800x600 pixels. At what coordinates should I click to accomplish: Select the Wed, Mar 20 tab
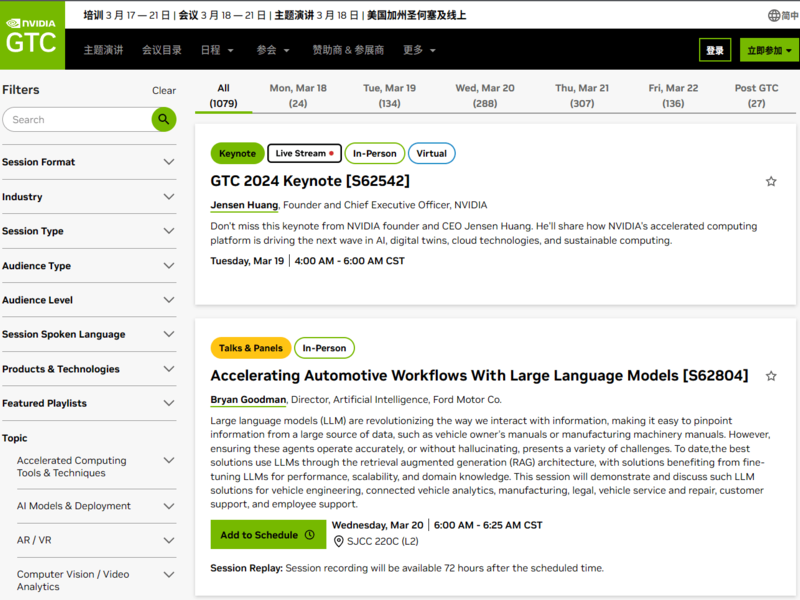[x=485, y=96]
